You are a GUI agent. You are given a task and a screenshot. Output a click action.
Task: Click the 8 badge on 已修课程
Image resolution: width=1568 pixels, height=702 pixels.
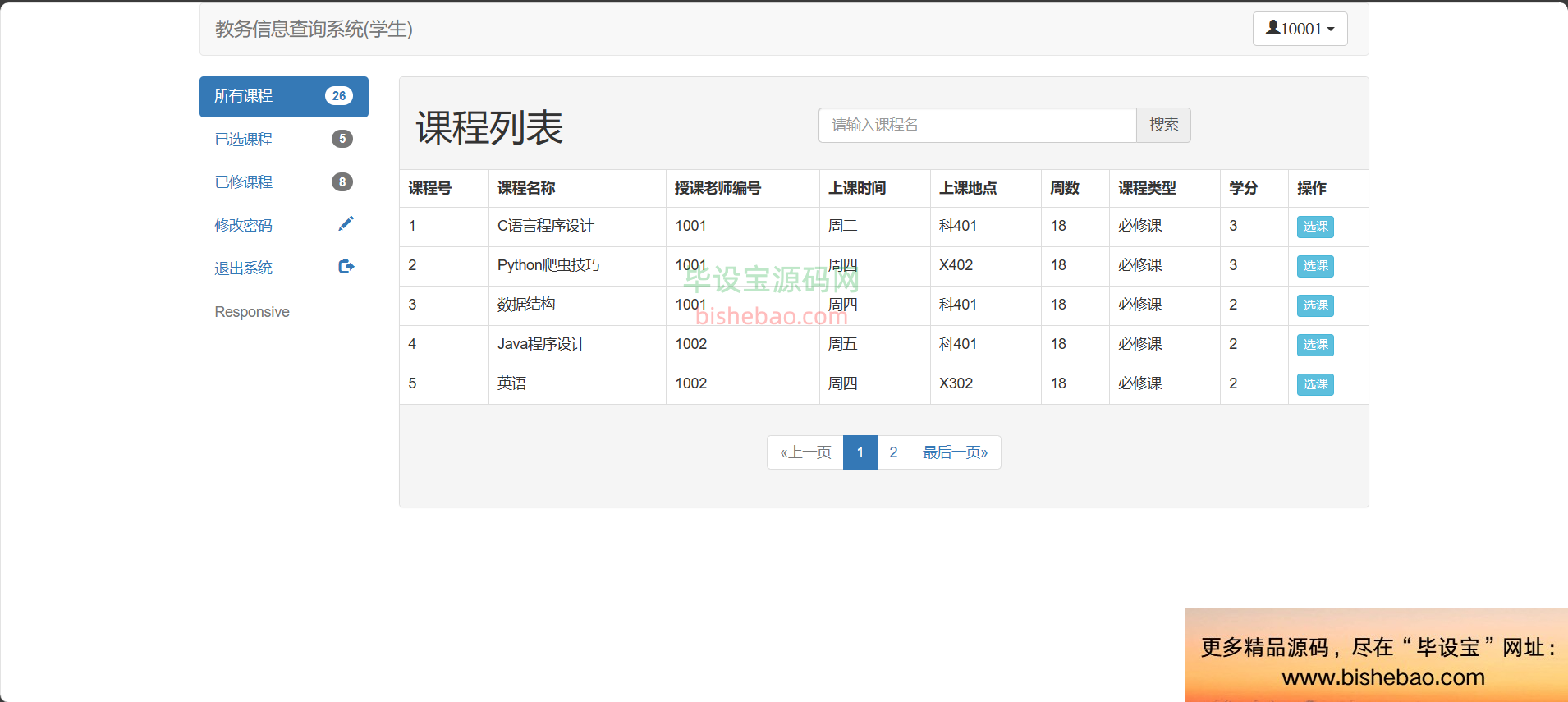(x=342, y=181)
